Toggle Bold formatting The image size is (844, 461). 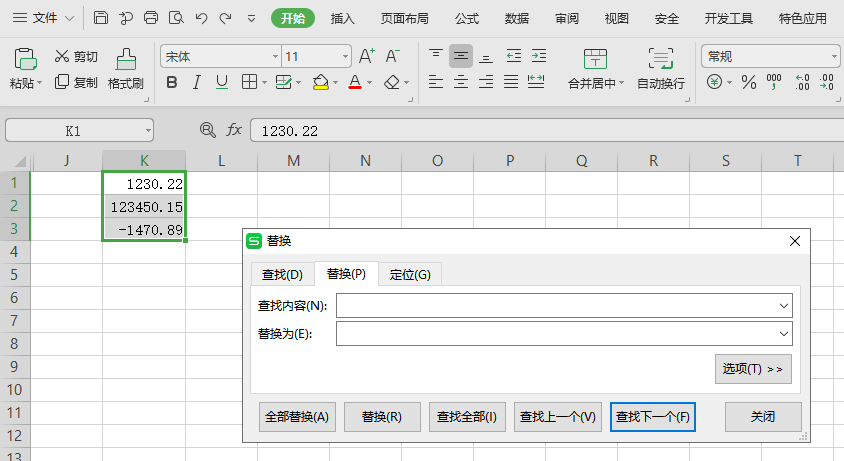(171, 82)
